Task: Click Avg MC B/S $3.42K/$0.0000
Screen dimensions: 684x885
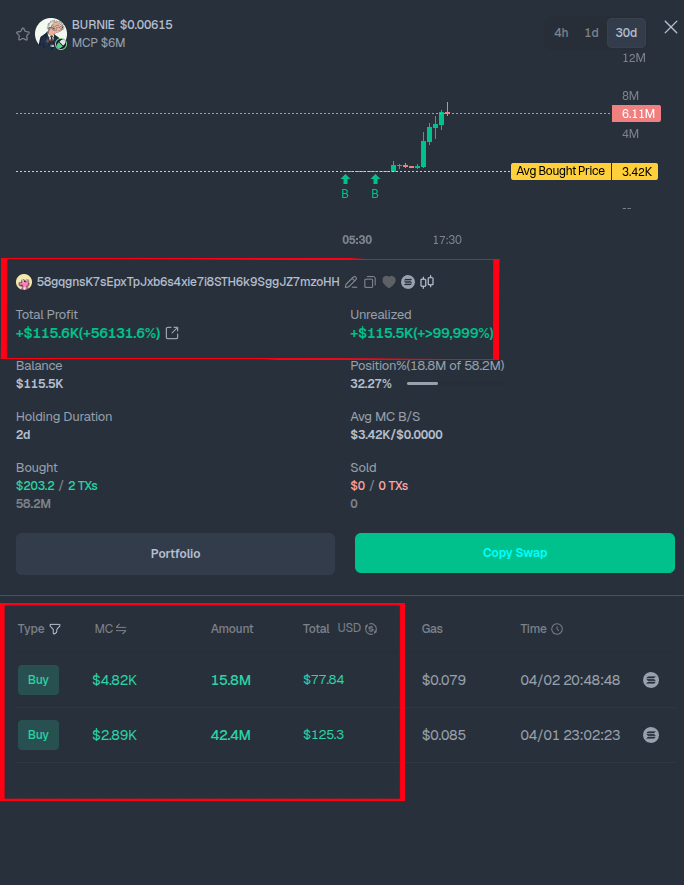Action: 396,435
